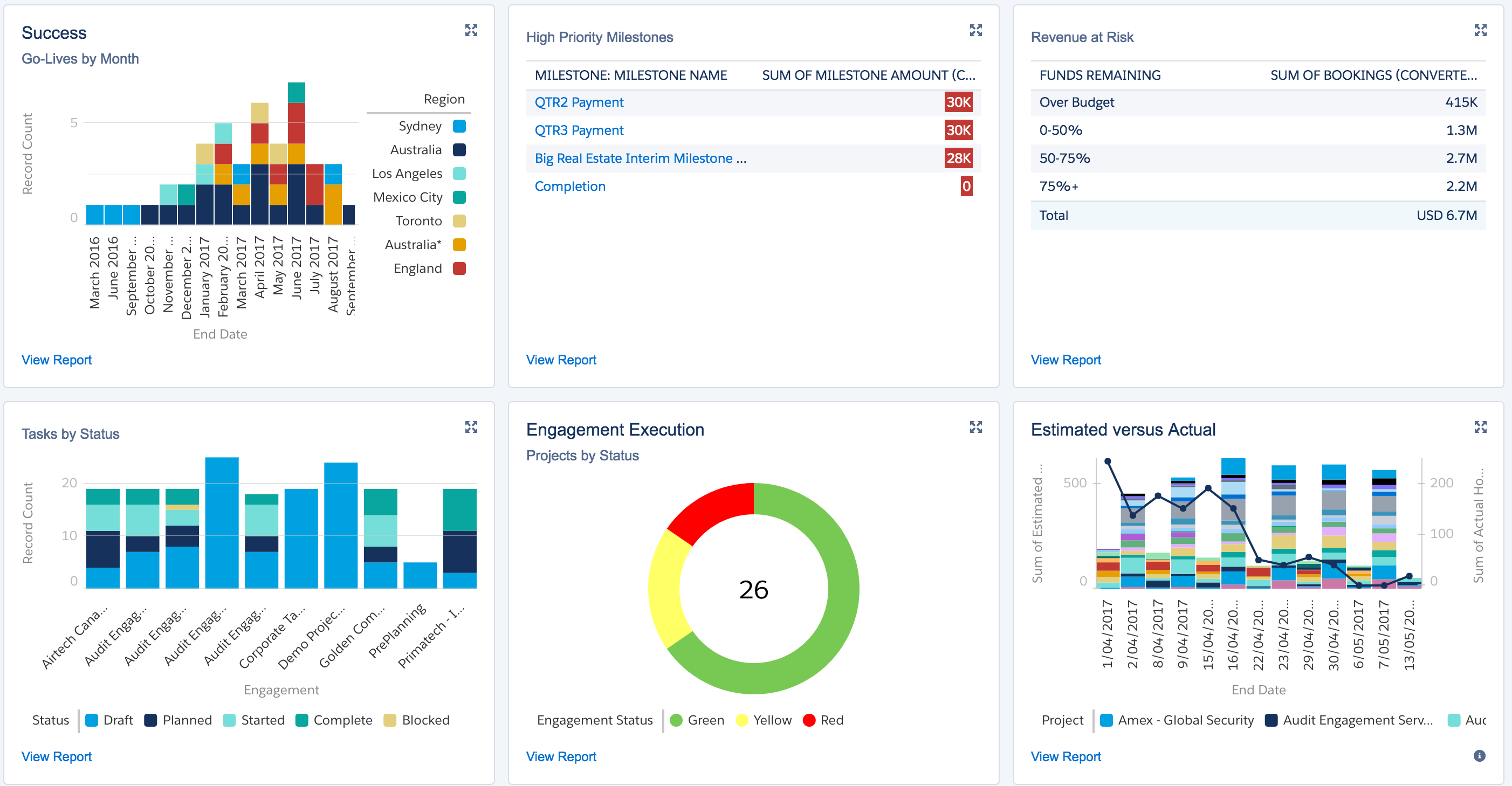Click the Funds Remaining column header

(x=1099, y=75)
